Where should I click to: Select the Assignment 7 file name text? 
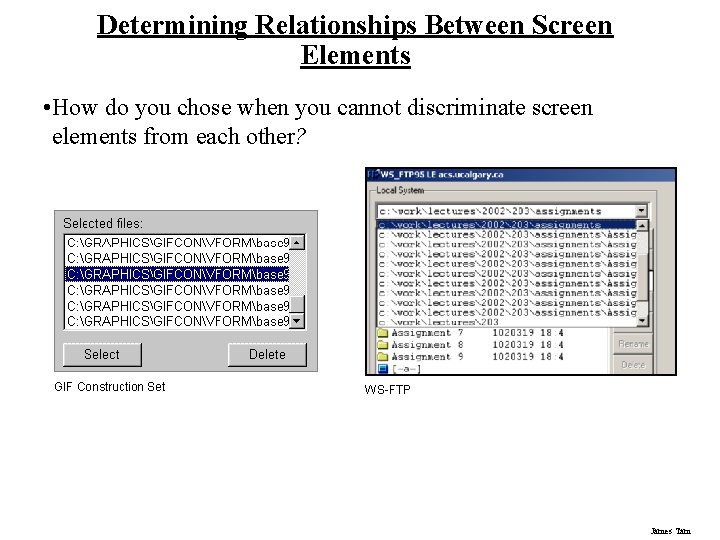(x=427, y=333)
